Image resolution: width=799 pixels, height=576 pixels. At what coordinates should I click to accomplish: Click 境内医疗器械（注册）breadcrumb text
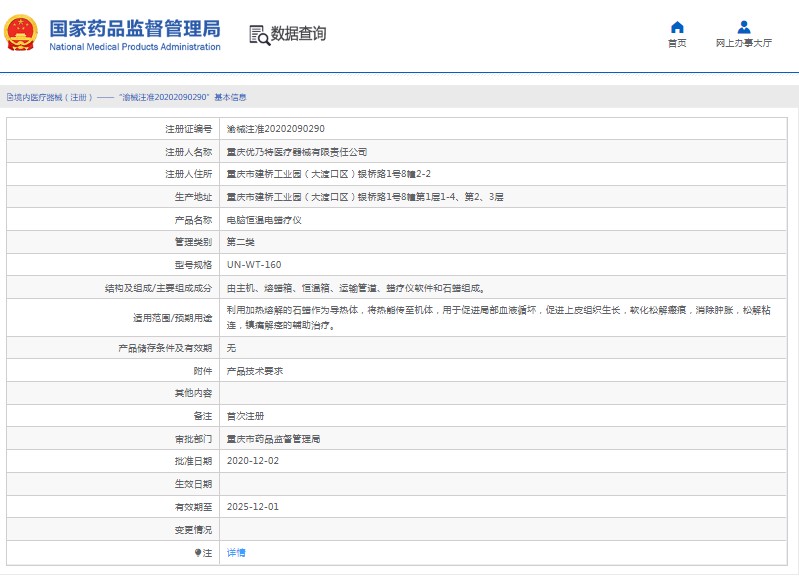tap(53, 97)
